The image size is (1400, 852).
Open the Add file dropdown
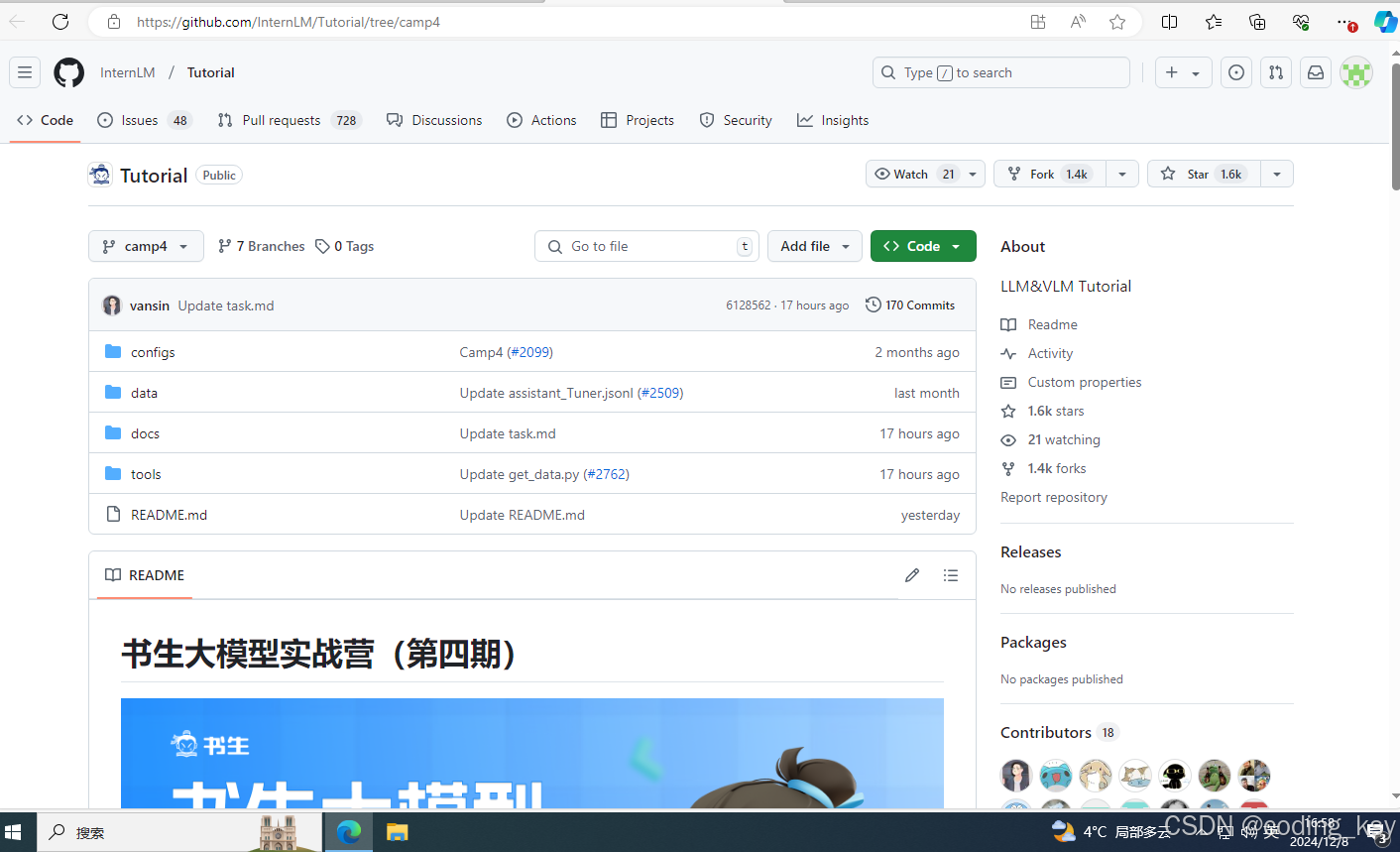(815, 246)
